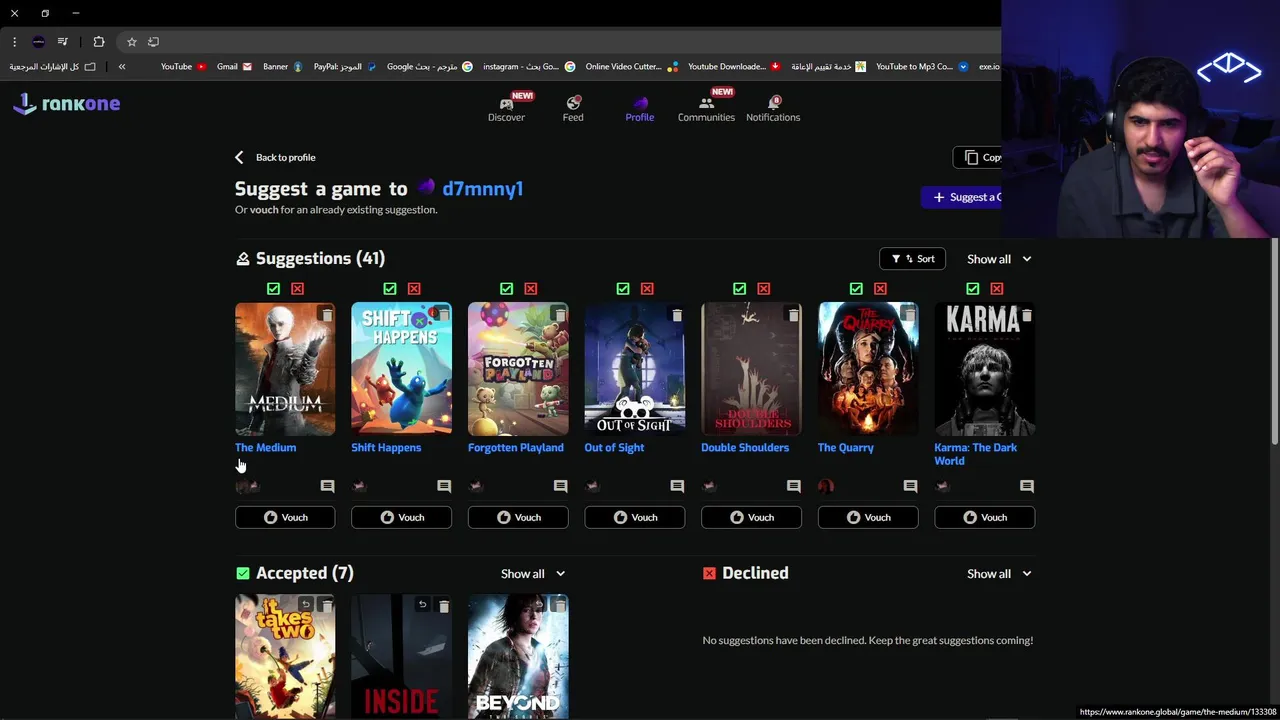Expand Show all dropdown for Suggestions
This screenshot has height=720, width=1280.
999,259
